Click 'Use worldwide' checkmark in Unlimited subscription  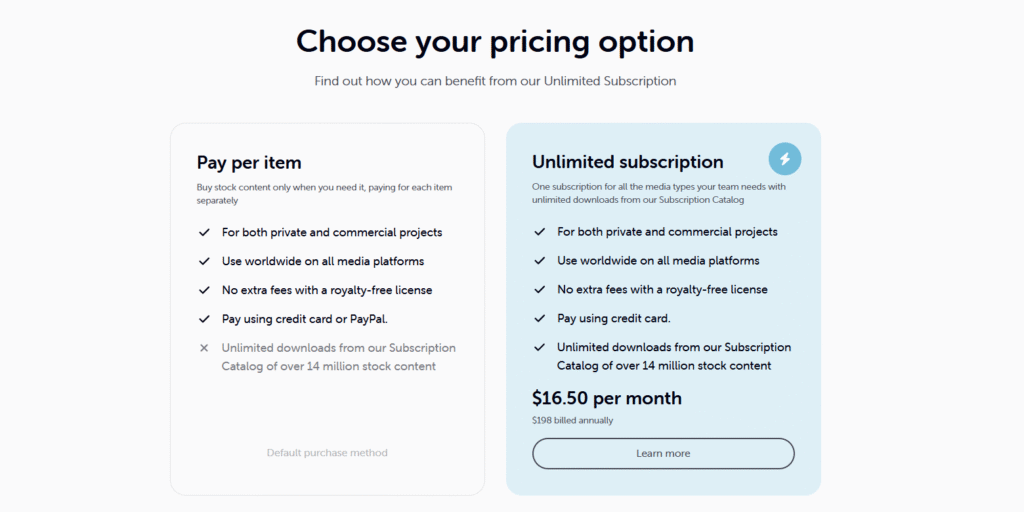pyautogui.click(x=539, y=261)
